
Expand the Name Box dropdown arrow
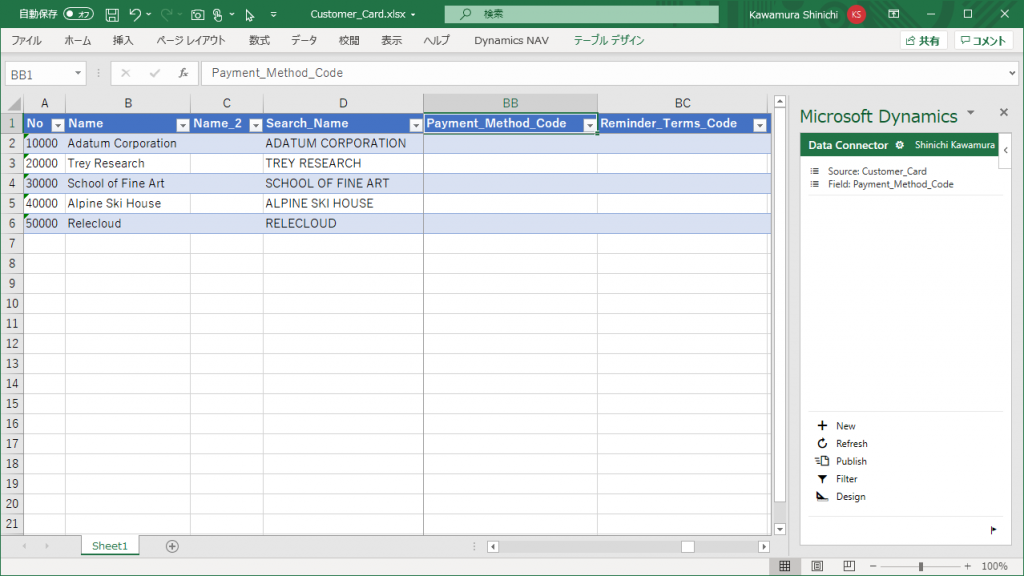pos(78,73)
